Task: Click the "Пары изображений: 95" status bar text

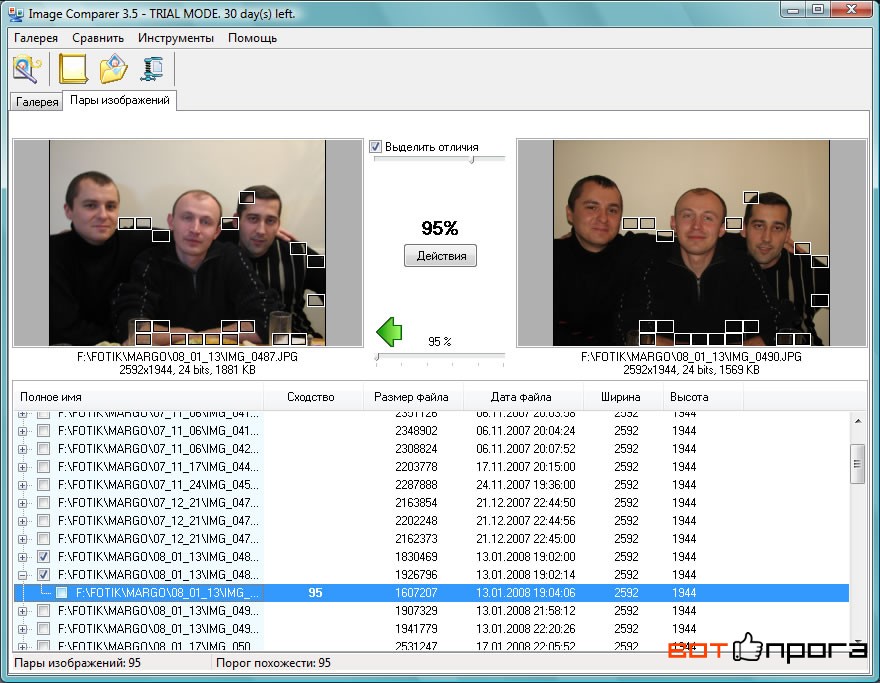Action: click(77, 663)
